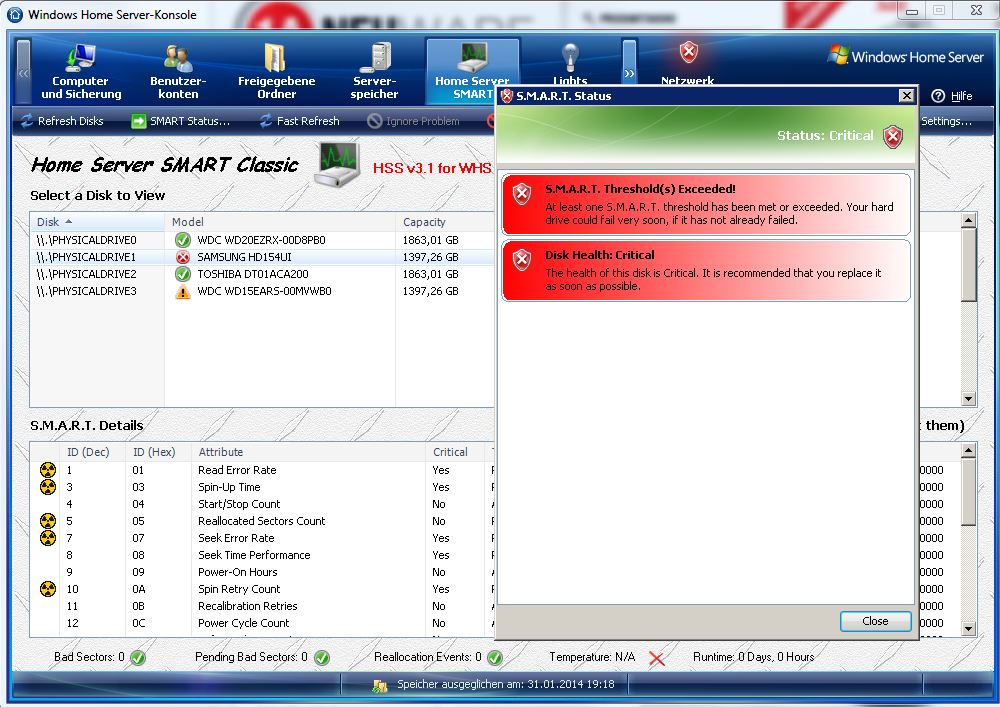Click Status Critical shield icon
The height and width of the screenshot is (707, 1000).
(893, 136)
